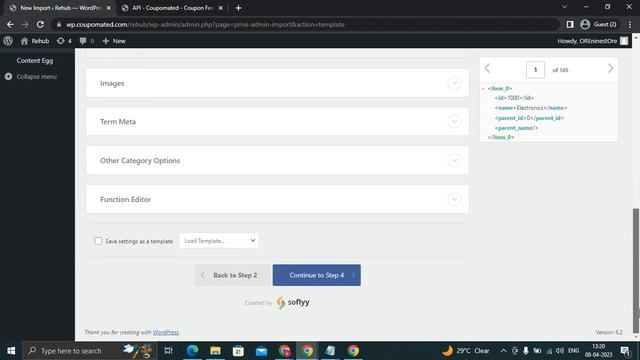Click the browser back arrow
This screenshot has width=640, height=360.
(x=10, y=24)
